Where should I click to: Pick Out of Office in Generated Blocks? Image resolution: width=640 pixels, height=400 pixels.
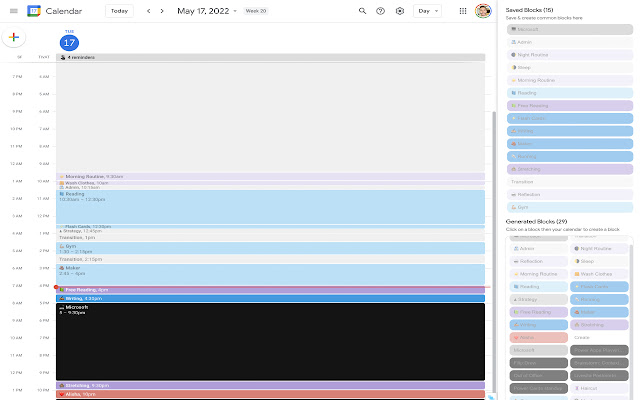click(538, 376)
